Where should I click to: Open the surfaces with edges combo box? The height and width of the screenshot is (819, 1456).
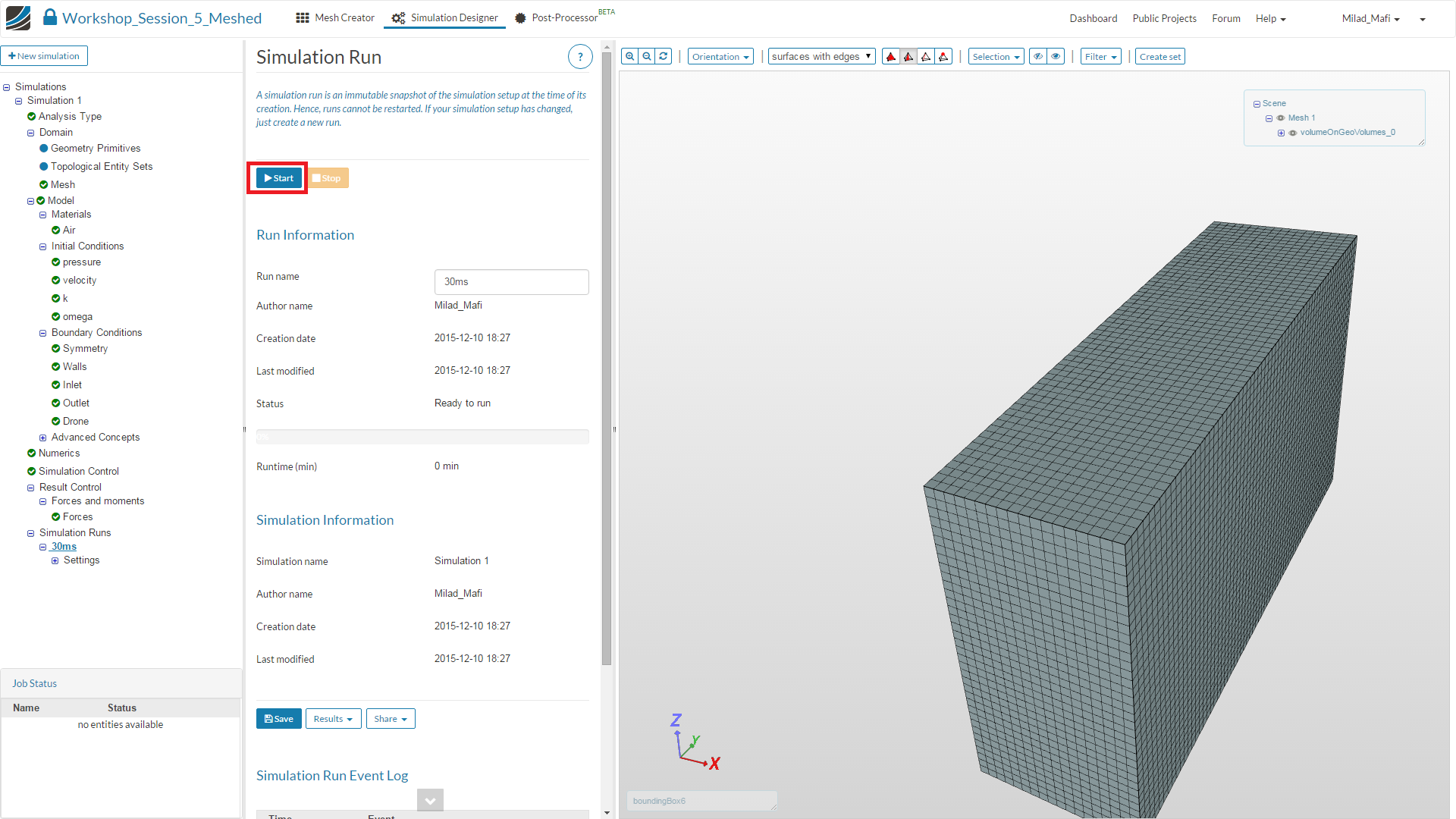click(821, 57)
